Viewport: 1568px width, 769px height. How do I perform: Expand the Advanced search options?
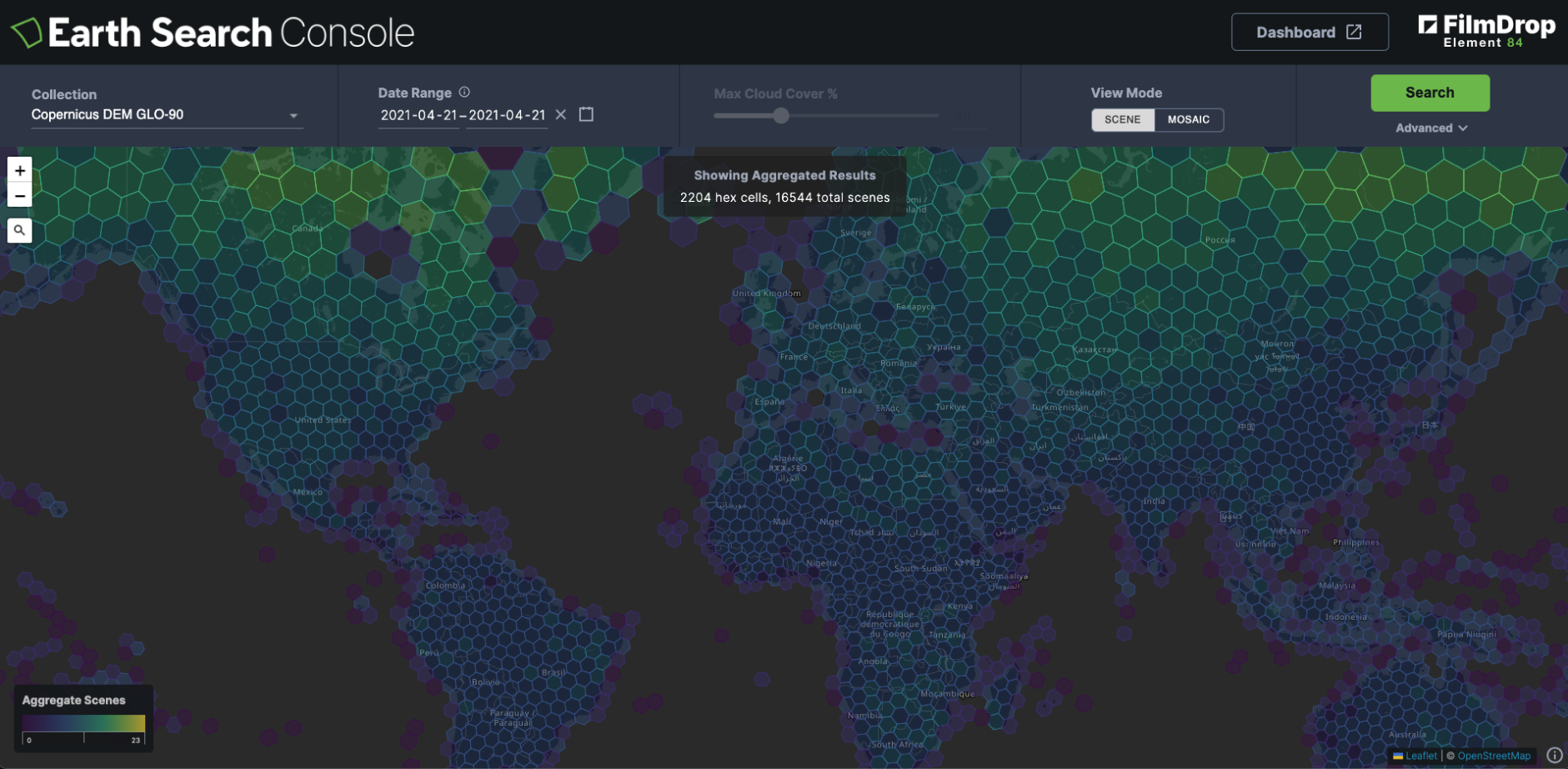click(1430, 128)
